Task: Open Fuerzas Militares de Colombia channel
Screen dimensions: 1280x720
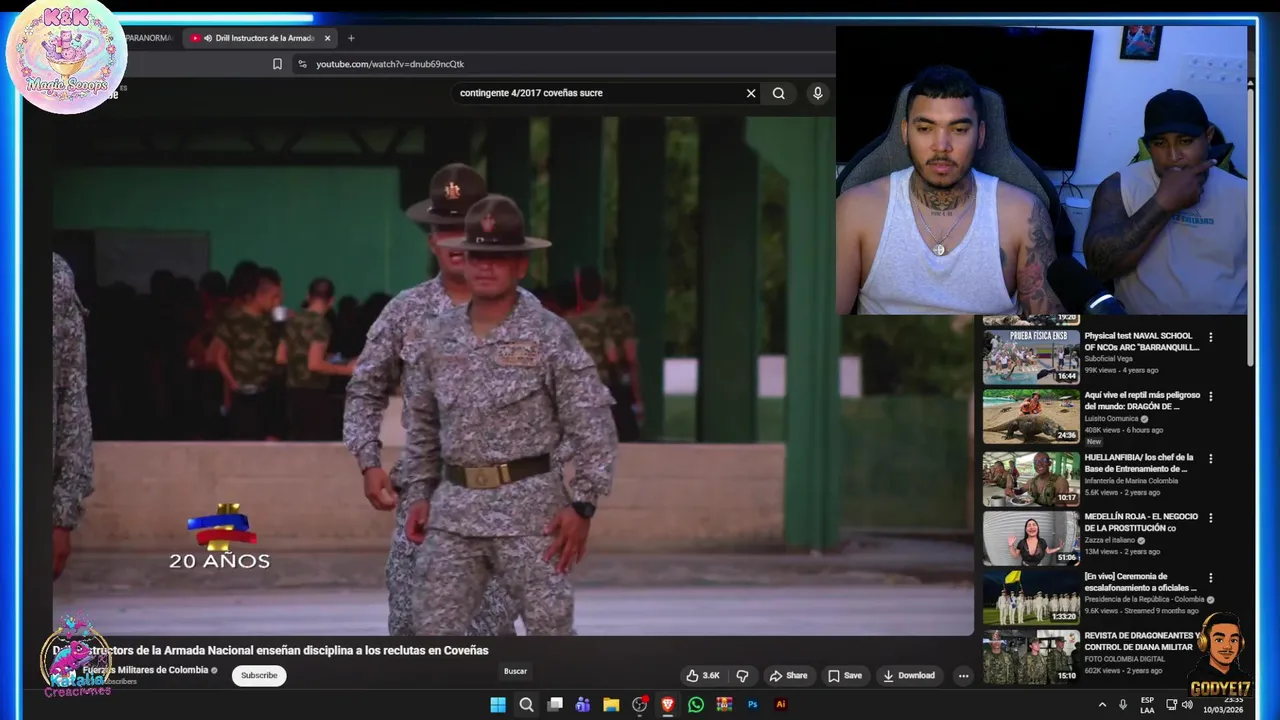Action: [146, 670]
